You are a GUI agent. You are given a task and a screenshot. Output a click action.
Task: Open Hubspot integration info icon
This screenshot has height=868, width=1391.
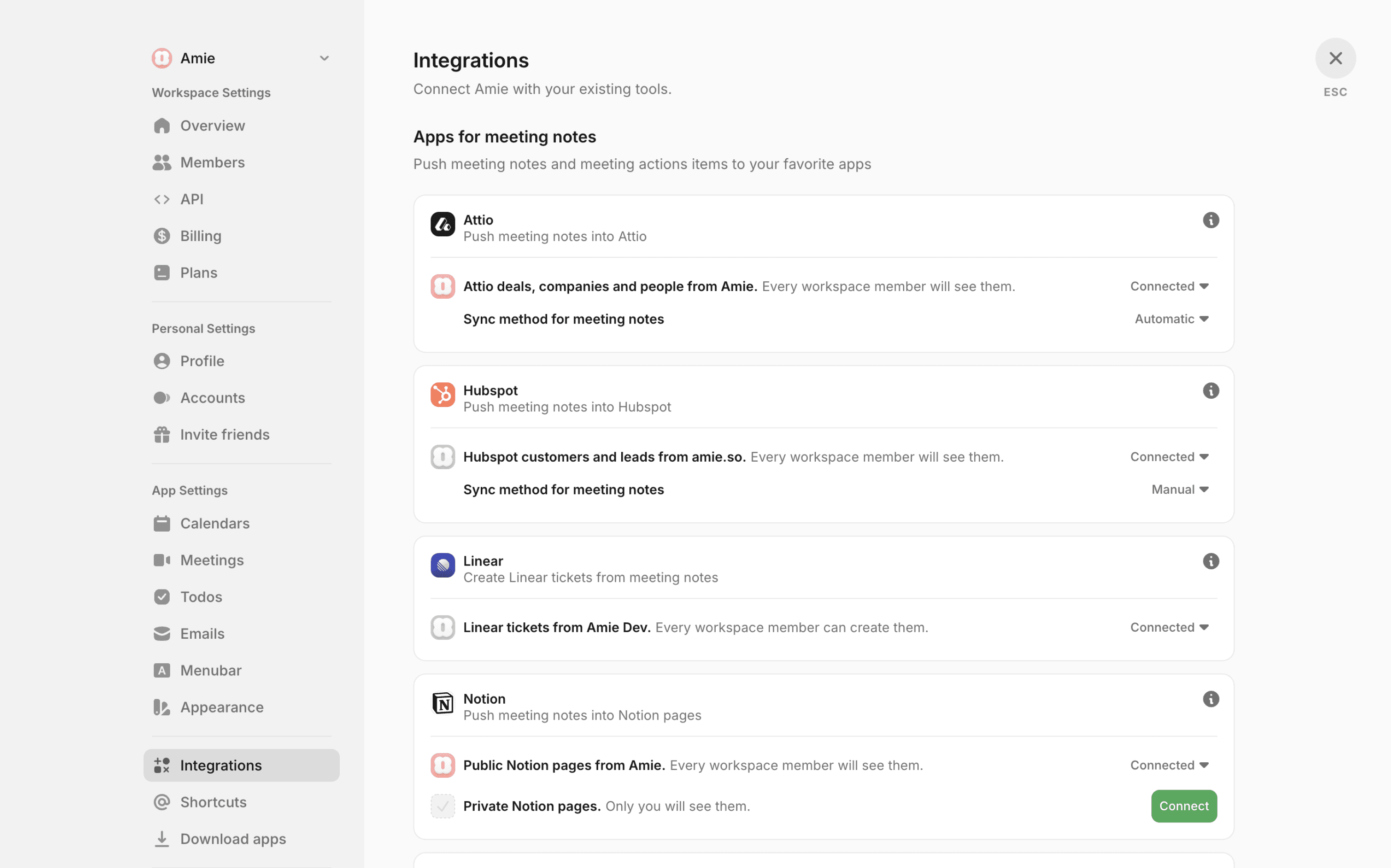1211,390
